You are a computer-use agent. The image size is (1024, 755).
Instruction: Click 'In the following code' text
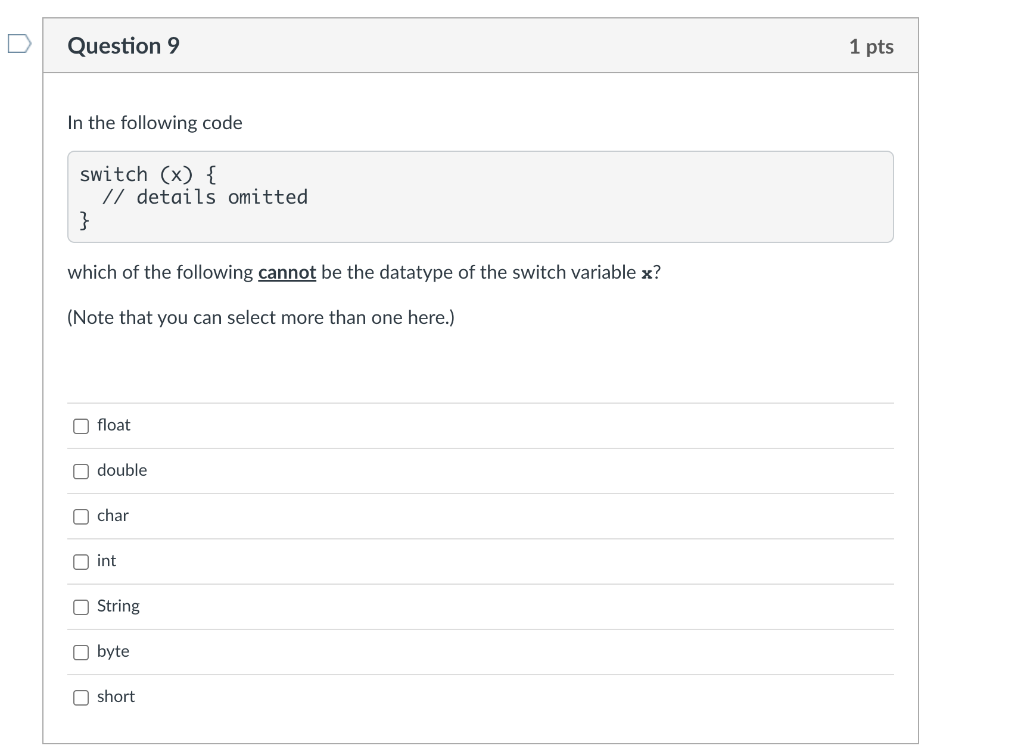(x=155, y=123)
